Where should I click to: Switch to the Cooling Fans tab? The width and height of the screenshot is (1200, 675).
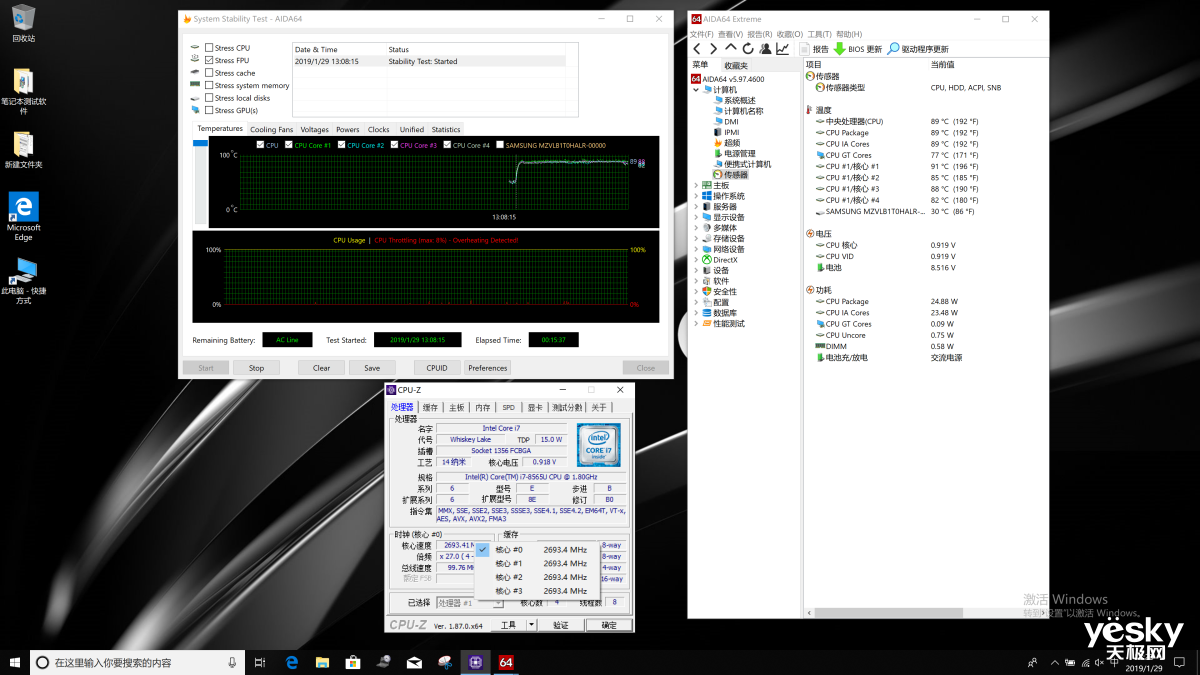(x=272, y=129)
